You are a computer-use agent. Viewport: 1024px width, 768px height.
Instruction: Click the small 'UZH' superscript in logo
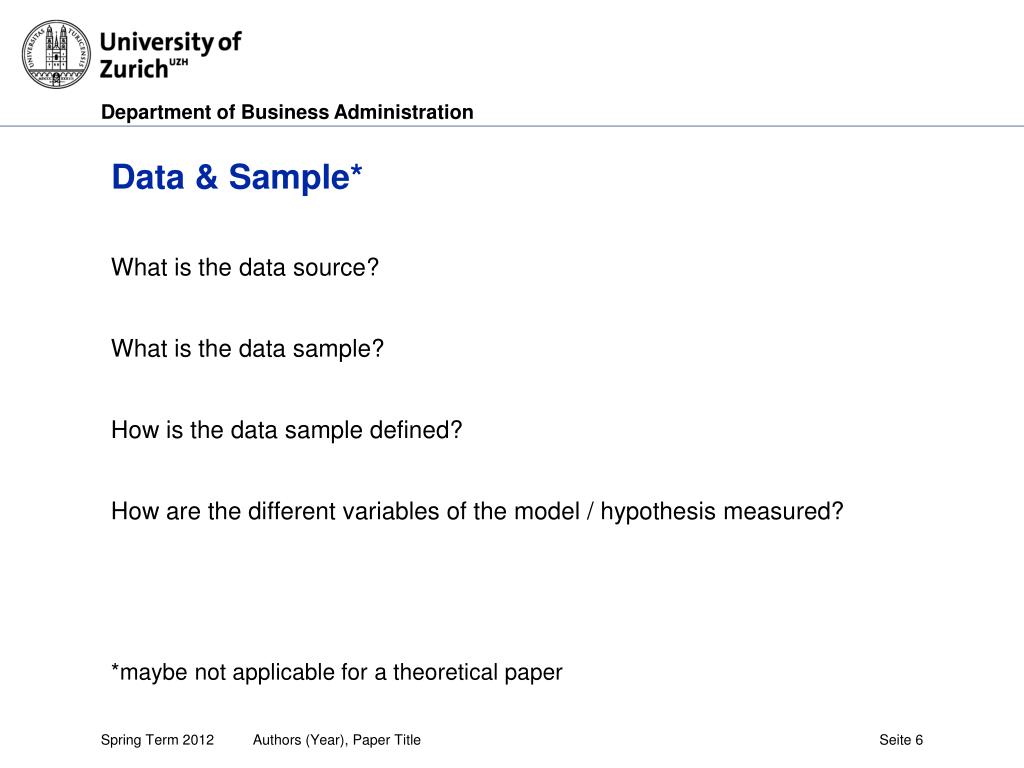click(x=179, y=62)
